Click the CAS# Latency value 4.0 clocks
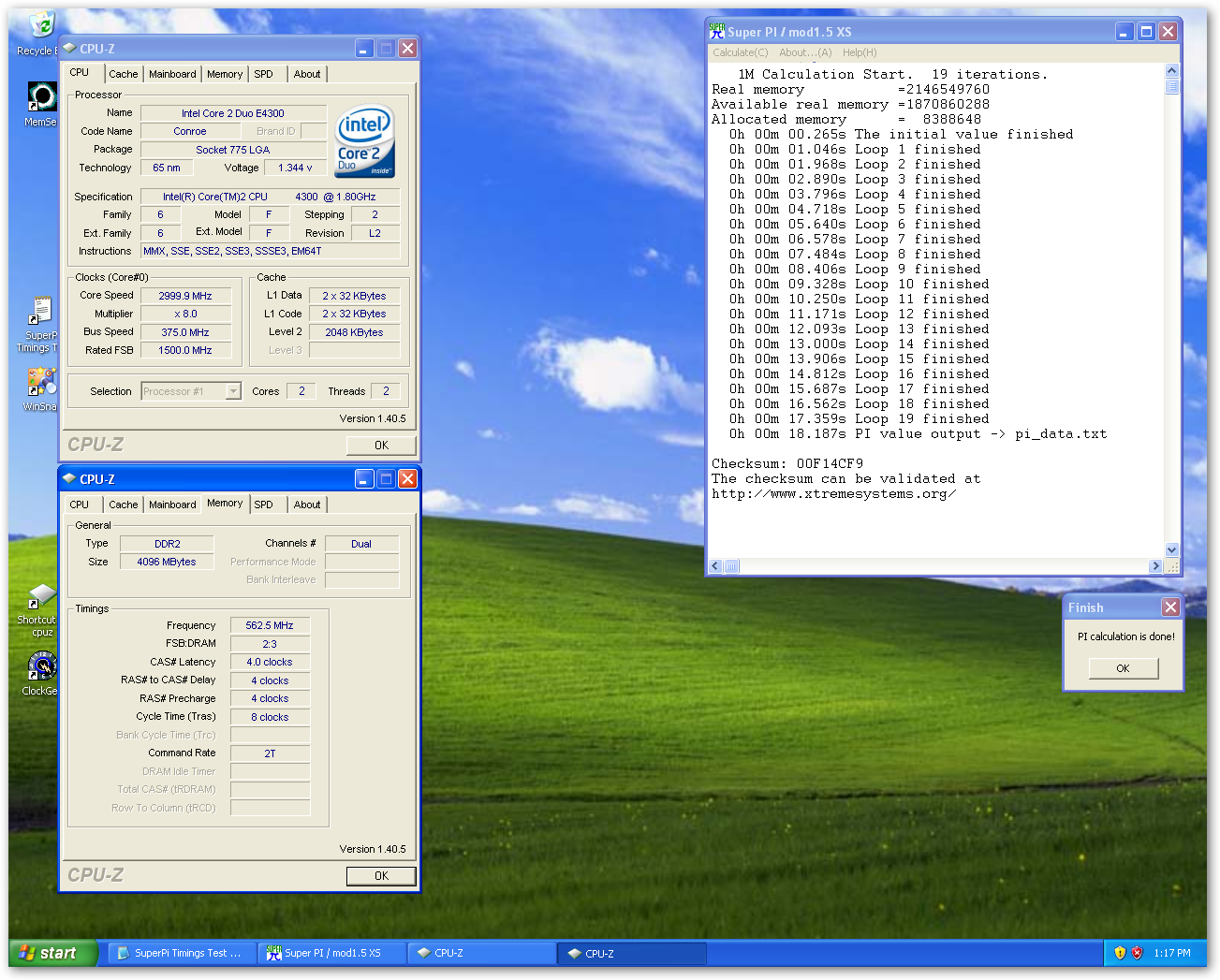This screenshot has width=1220, height=980. 270,663
